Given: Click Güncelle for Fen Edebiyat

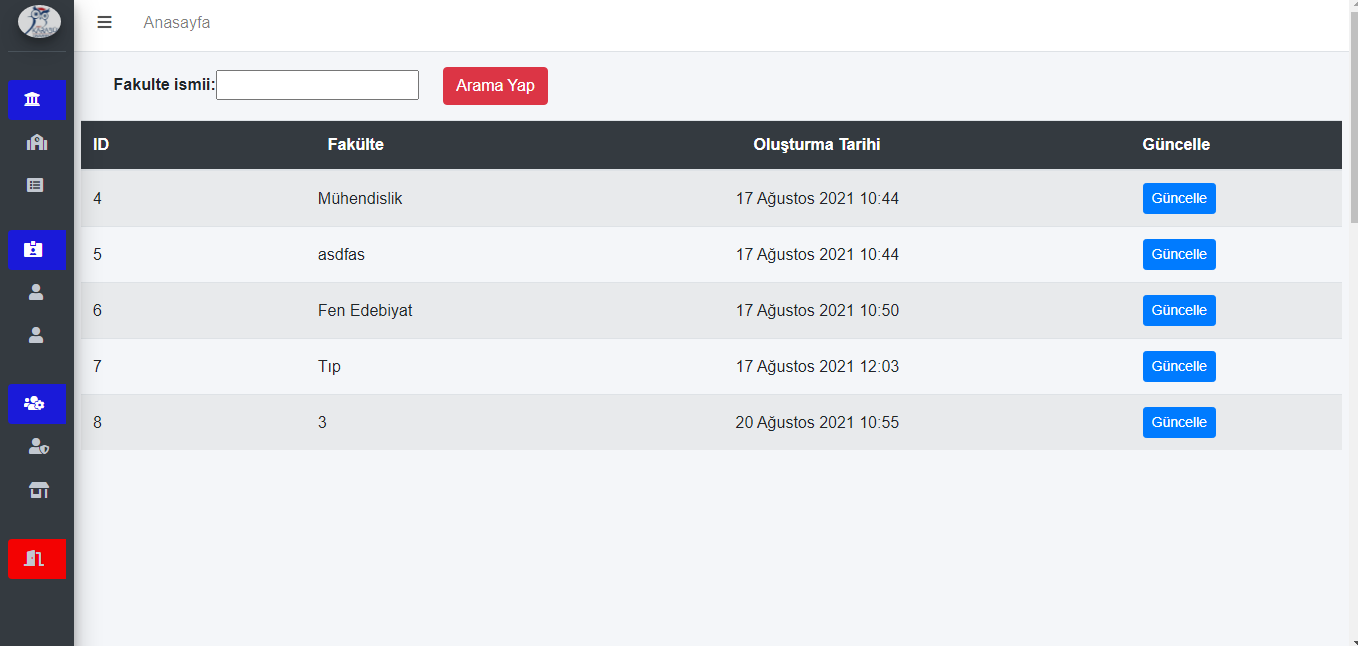Looking at the screenshot, I should point(1179,310).
